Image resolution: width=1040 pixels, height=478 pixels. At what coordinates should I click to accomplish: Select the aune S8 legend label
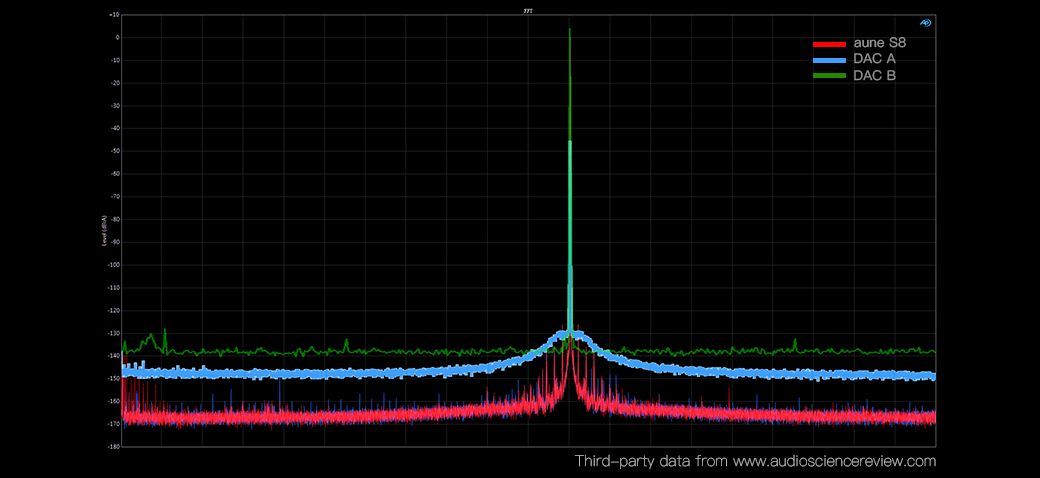point(880,44)
